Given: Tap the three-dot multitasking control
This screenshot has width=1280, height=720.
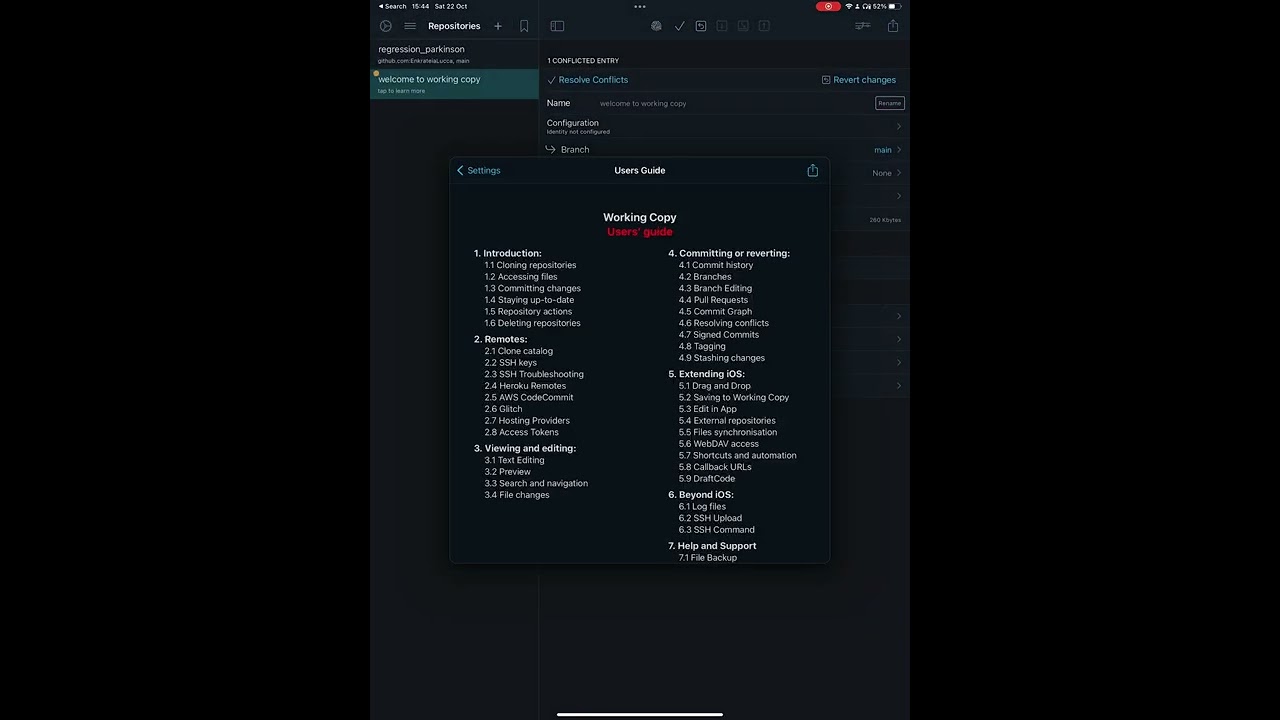Looking at the screenshot, I should [x=640, y=6].
